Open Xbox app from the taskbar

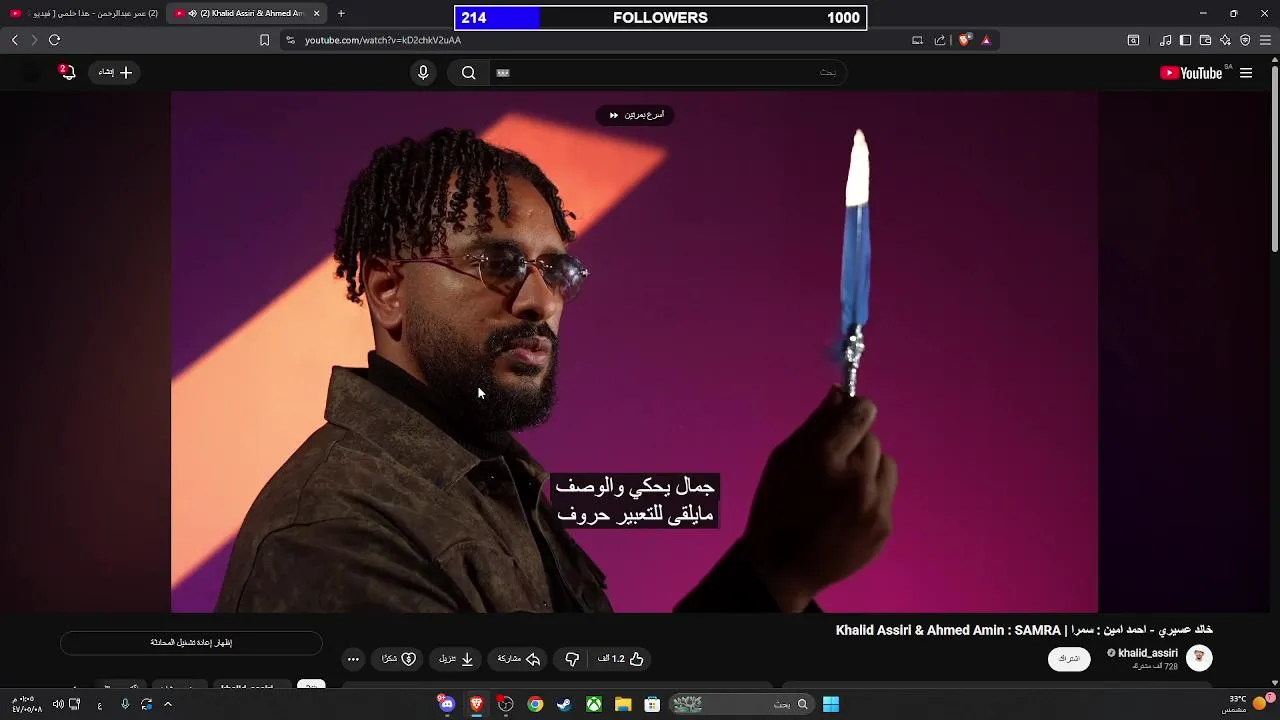pyautogui.click(x=593, y=704)
